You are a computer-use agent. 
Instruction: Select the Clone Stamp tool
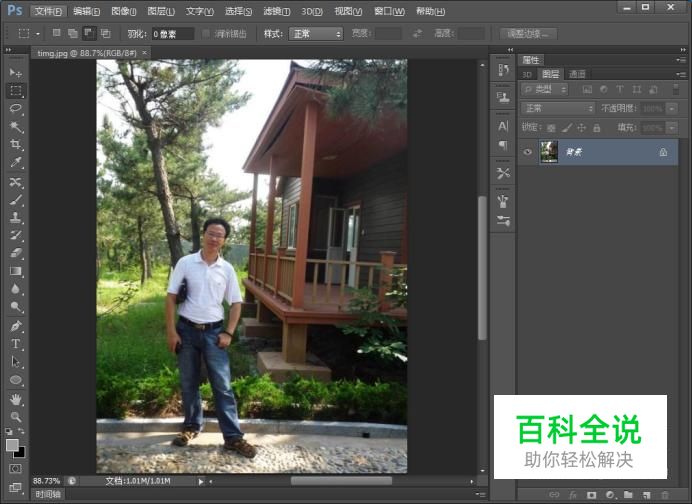pos(16,217)
